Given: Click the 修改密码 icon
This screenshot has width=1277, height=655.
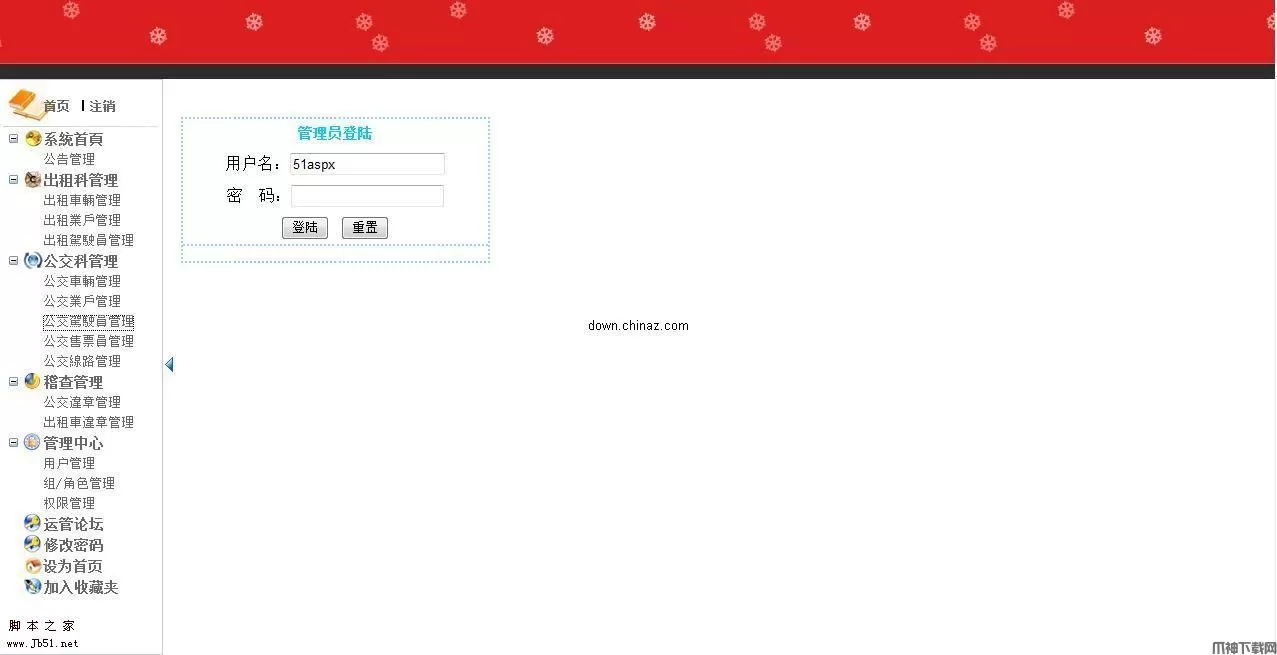Looking at the screenshot, I should tap(33, 544).
